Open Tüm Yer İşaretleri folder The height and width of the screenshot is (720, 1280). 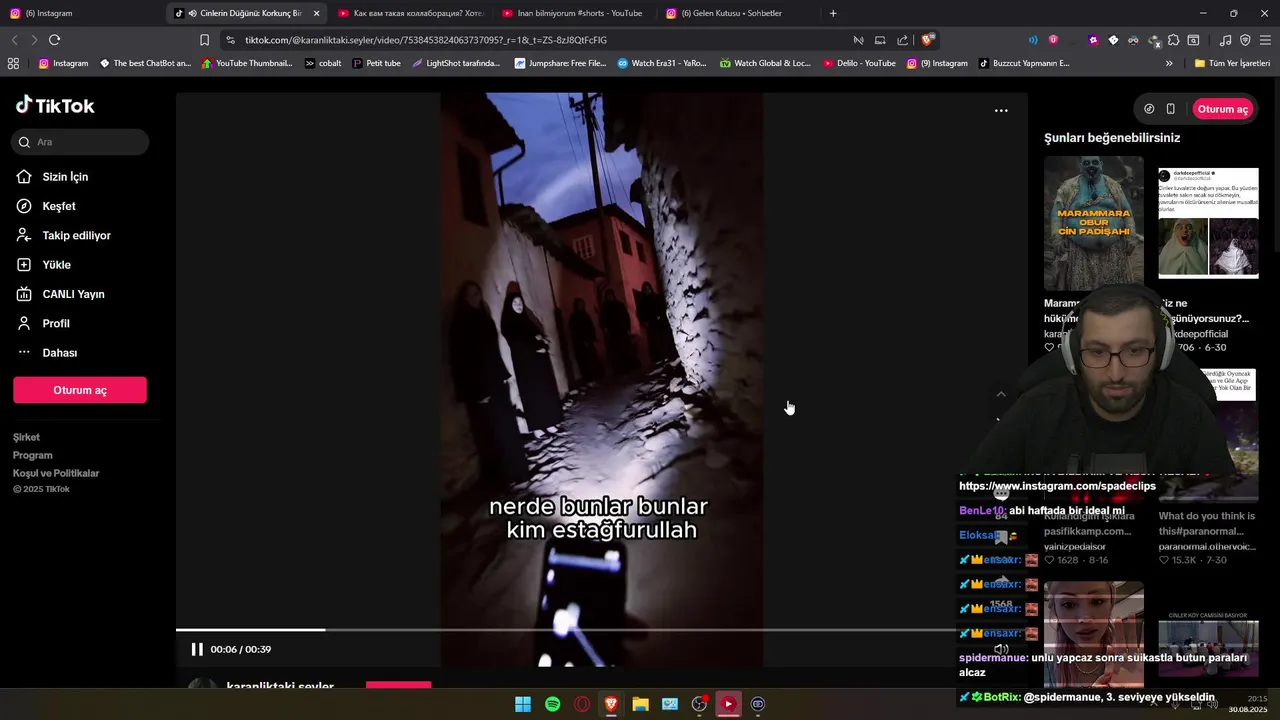click(x=1232, y=63)
